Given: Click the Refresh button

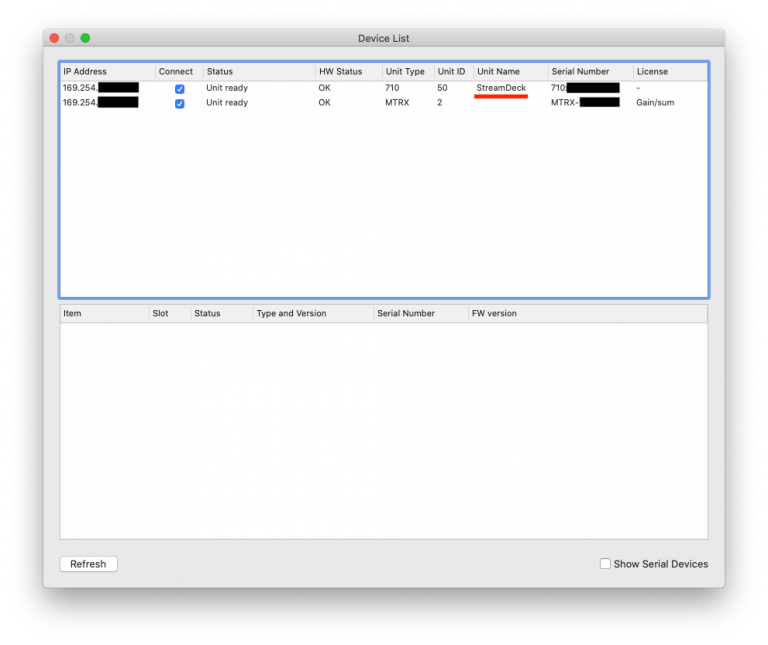Looking at the screenshot, I should pyautogui.click(x=88, y=564).
